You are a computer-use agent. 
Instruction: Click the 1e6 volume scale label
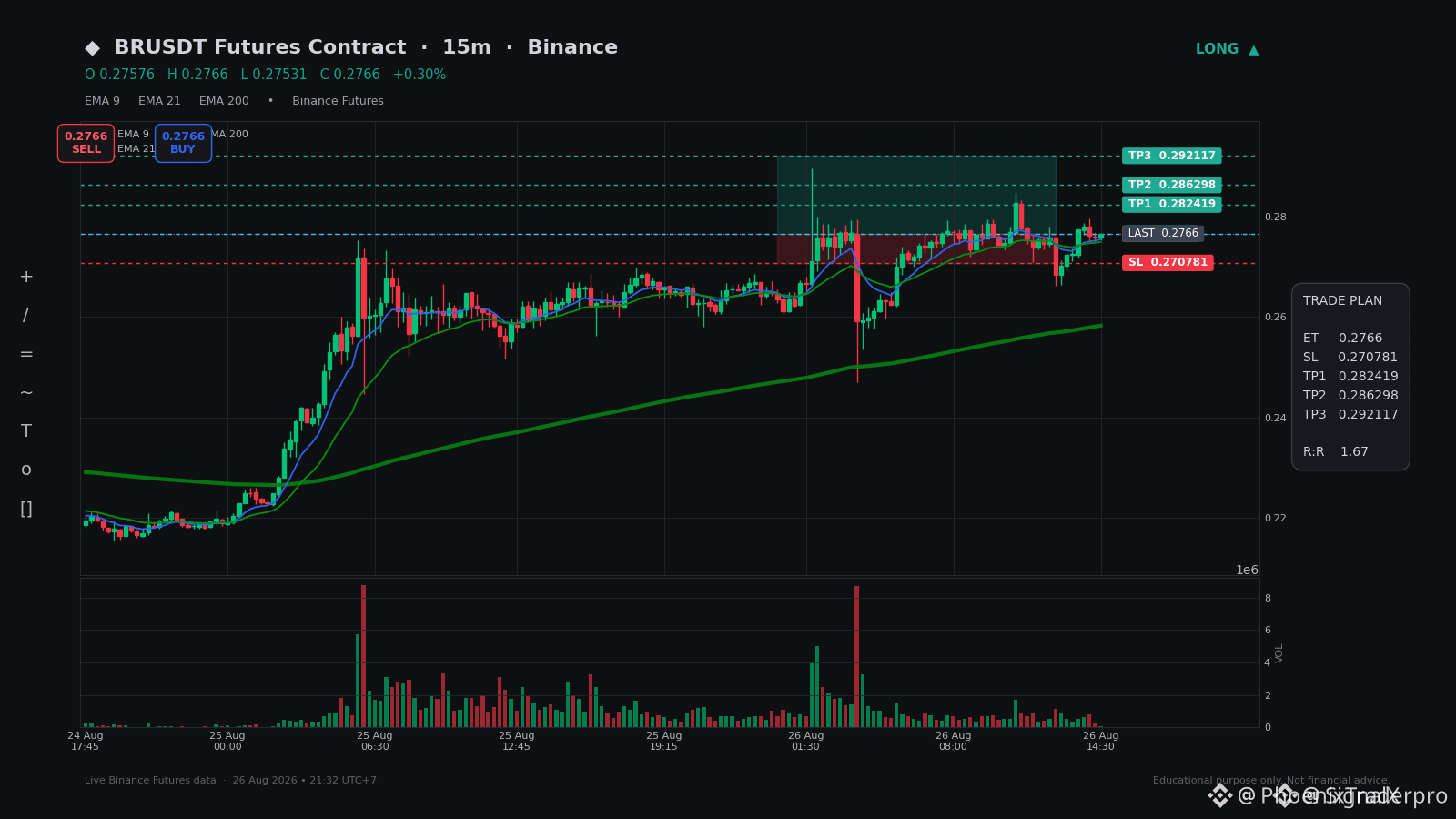coord(1247,570)
